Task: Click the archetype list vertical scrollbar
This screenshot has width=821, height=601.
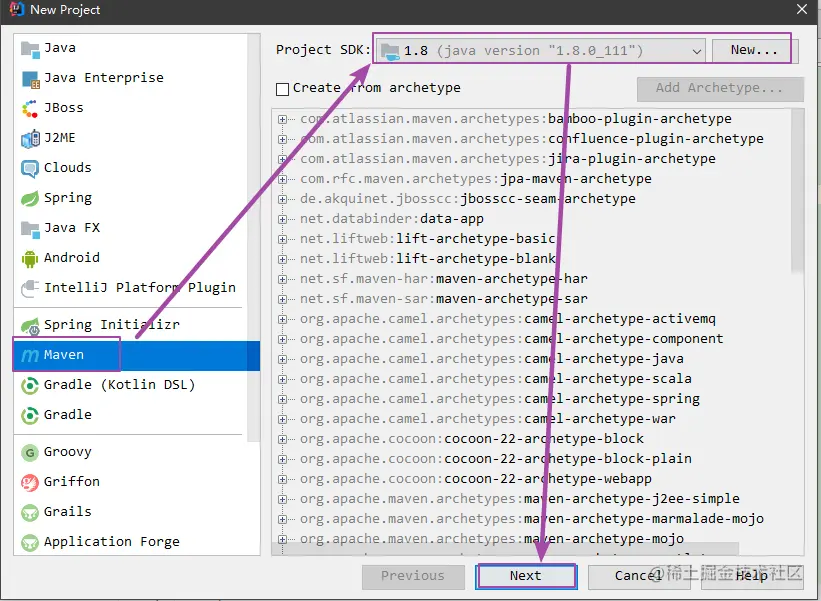Action: [x=797, y=191]
